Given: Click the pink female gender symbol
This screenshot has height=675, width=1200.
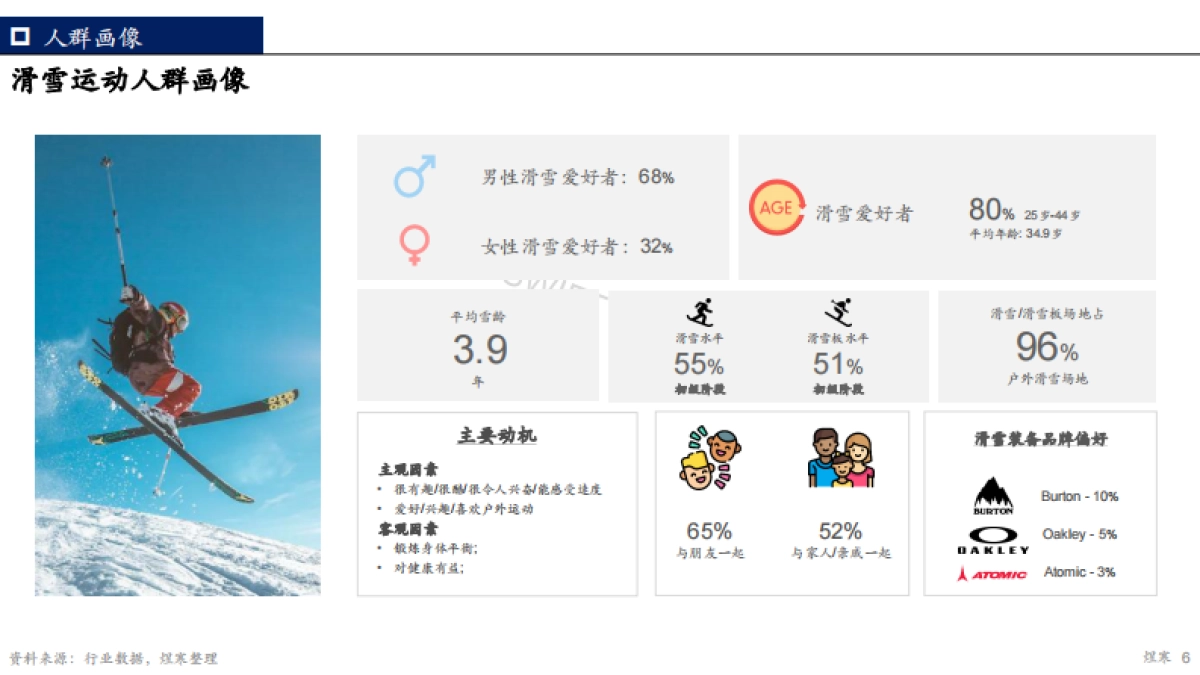Looking at the screenshot, I should tap(416, 243).
